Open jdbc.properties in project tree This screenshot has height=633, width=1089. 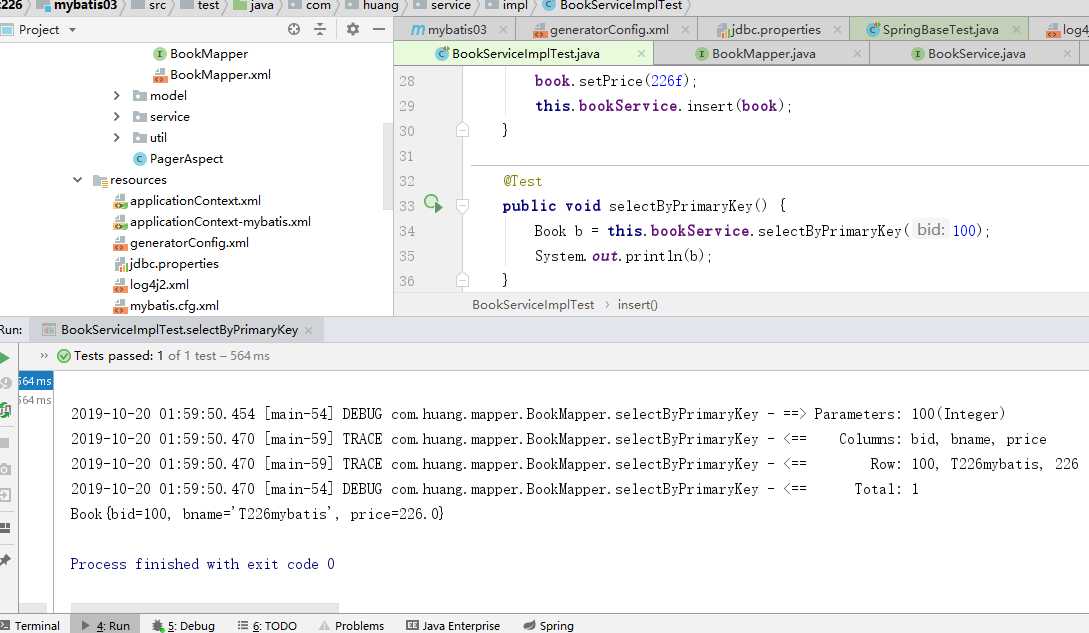[166, 263]
